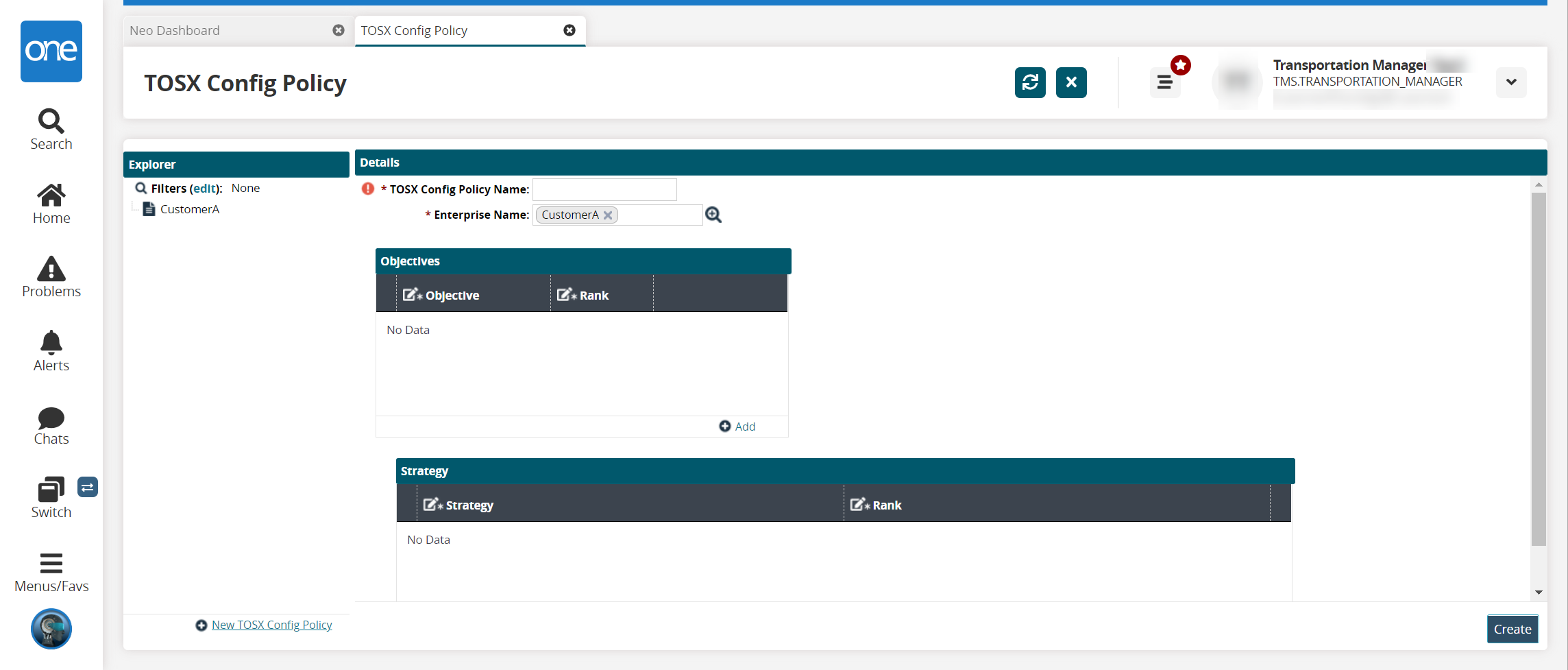This screenshot has width=1568, height=670.
Task: Click the Explorer filters magnifier icon
Action: click(140, 188)
